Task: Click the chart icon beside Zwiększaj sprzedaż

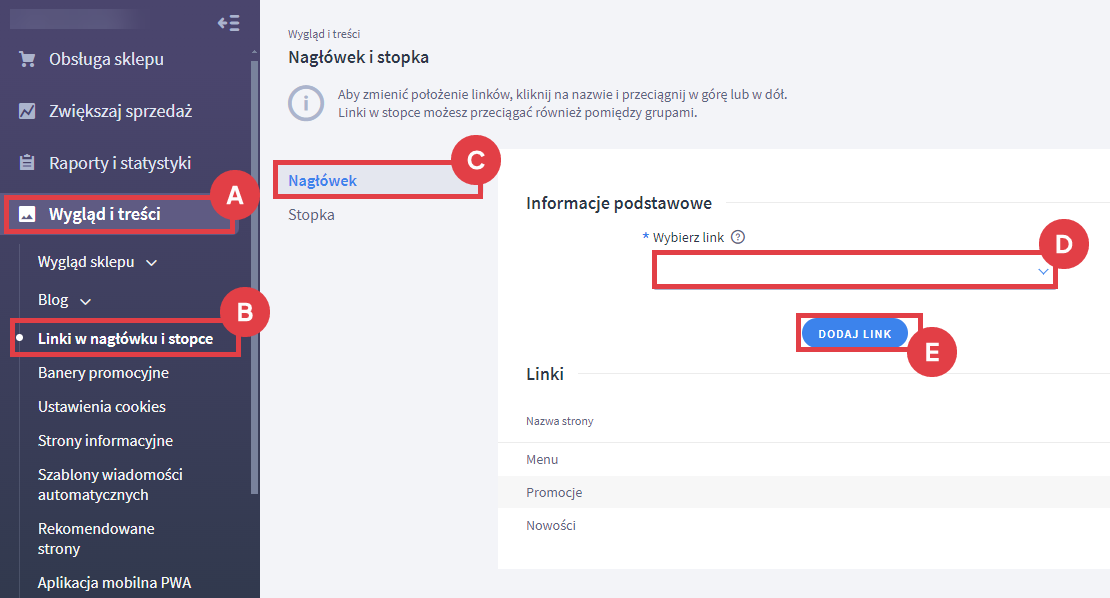Action: click(x=28, y=111)
